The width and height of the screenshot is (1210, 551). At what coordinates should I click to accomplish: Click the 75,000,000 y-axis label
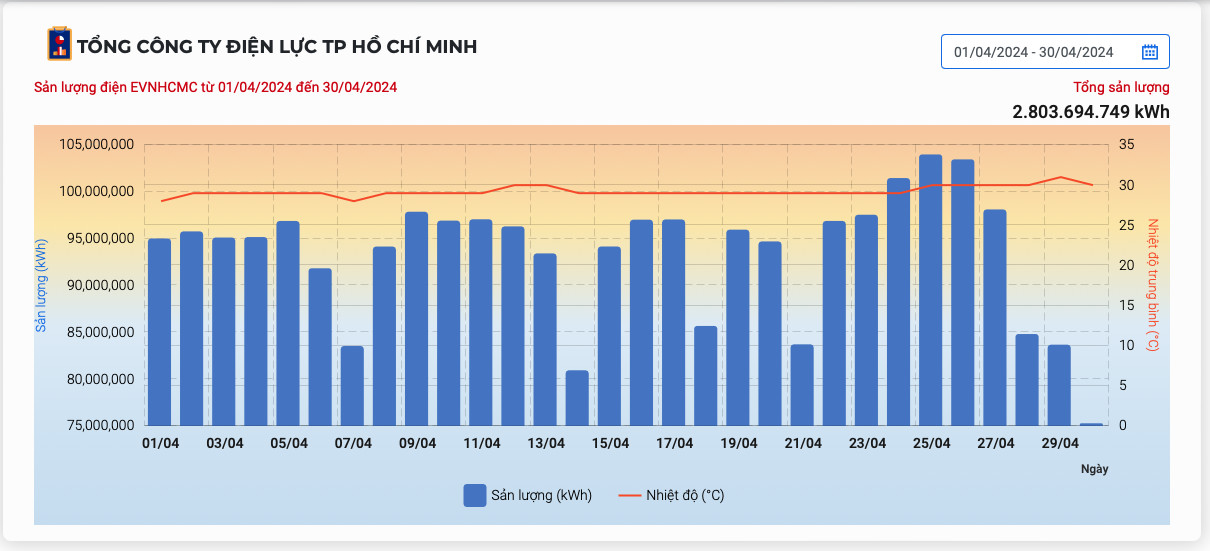coord(100,426)
